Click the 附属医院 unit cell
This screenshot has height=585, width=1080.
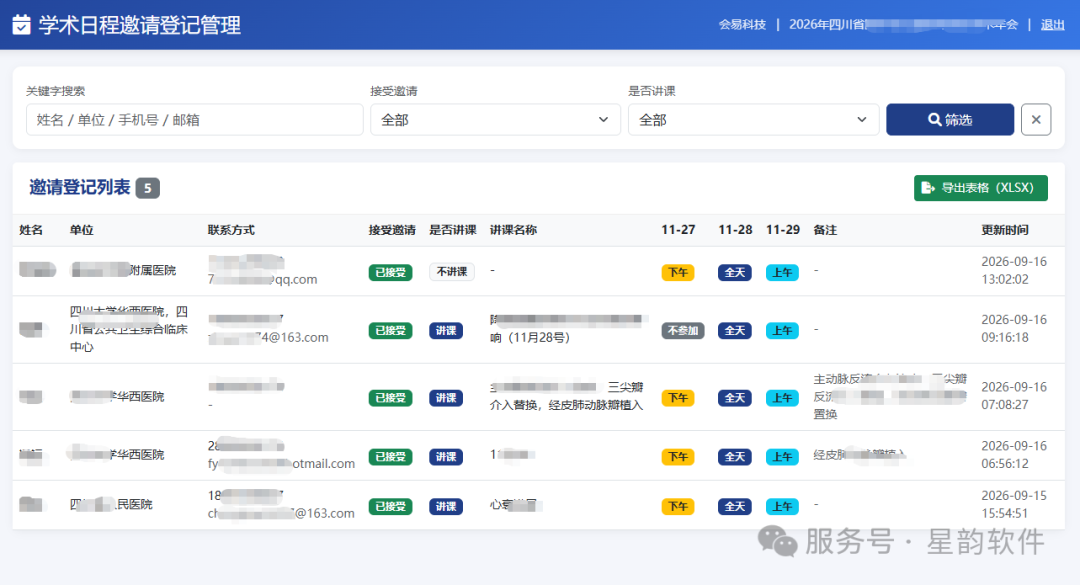123,270
